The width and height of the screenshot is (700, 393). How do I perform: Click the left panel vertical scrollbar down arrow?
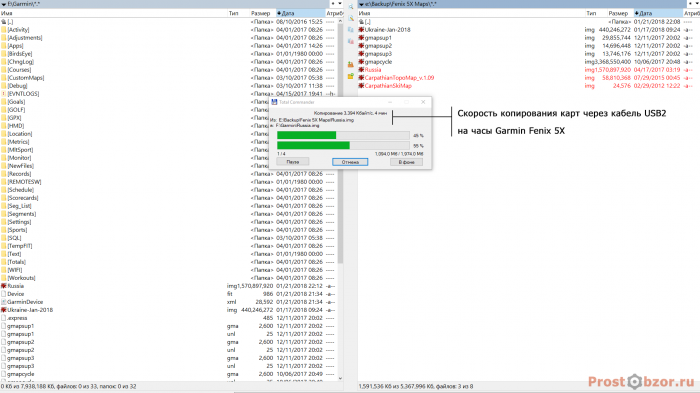[x=340, y=378]
